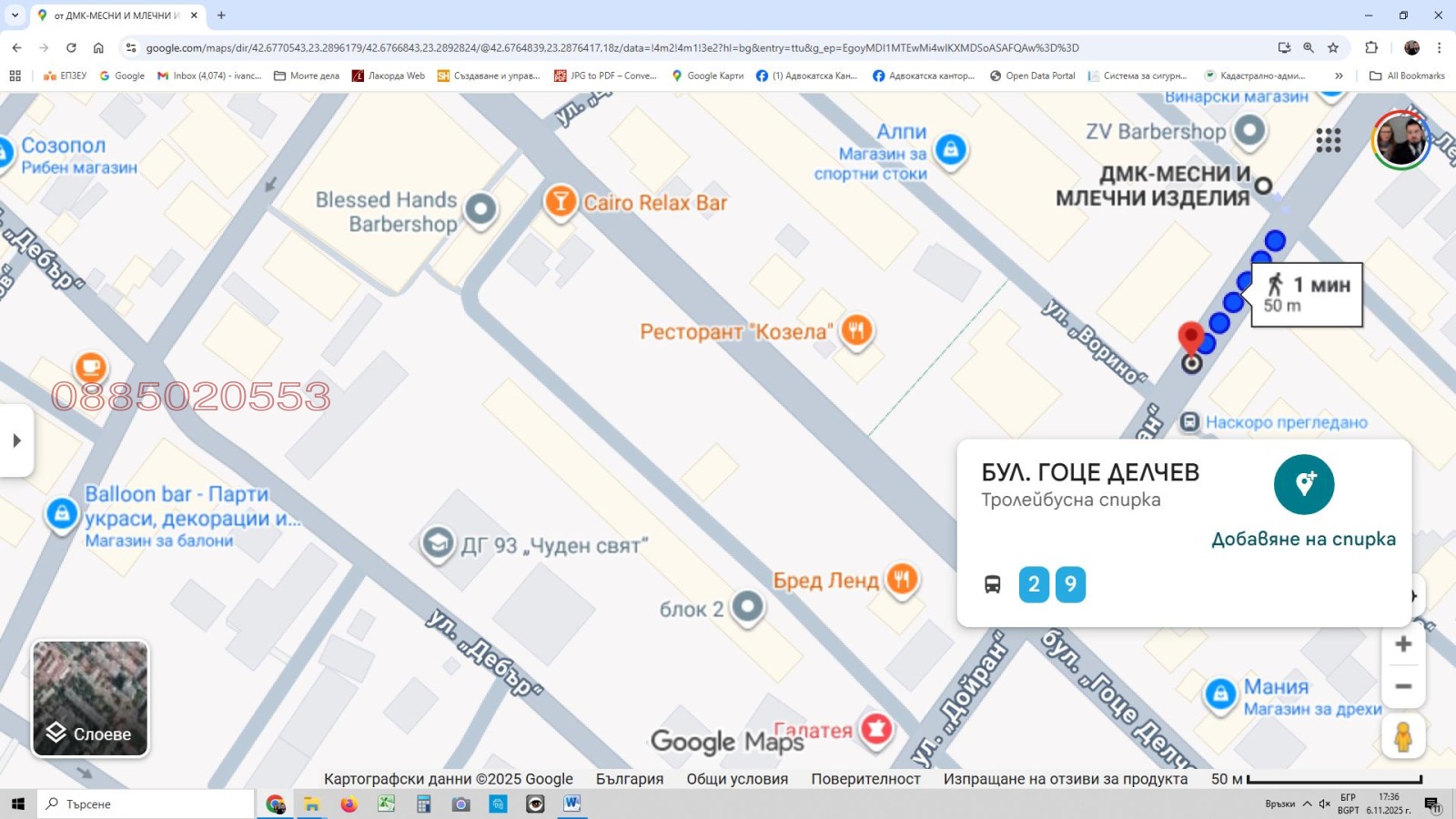Expand the collapsed side panel arrow
Viewport: 1456px width, 819px height.
[x=16, y=440]
